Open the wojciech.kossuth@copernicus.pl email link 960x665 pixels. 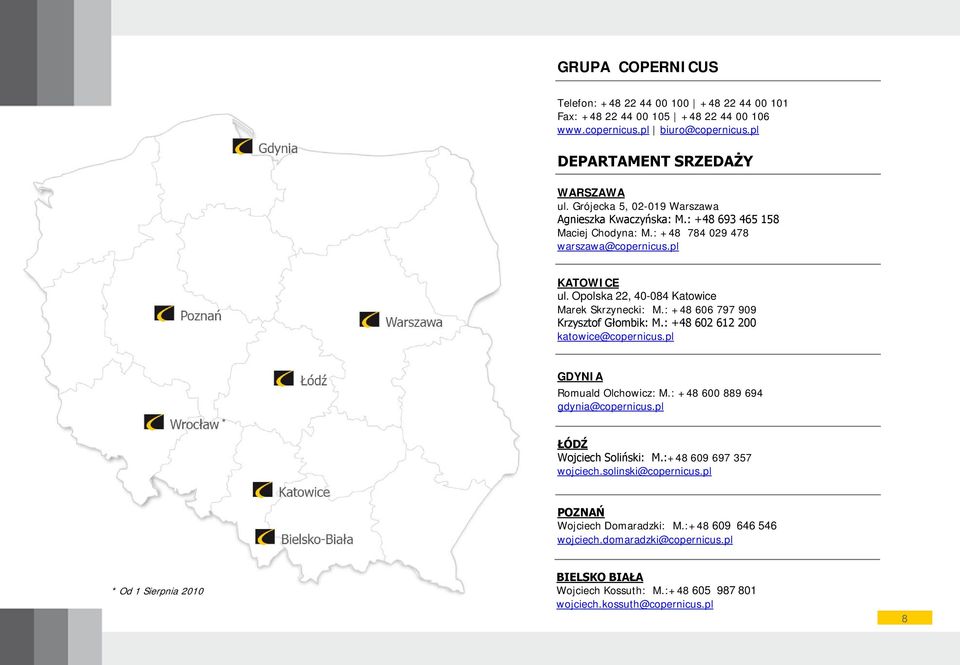pos(635,604)
